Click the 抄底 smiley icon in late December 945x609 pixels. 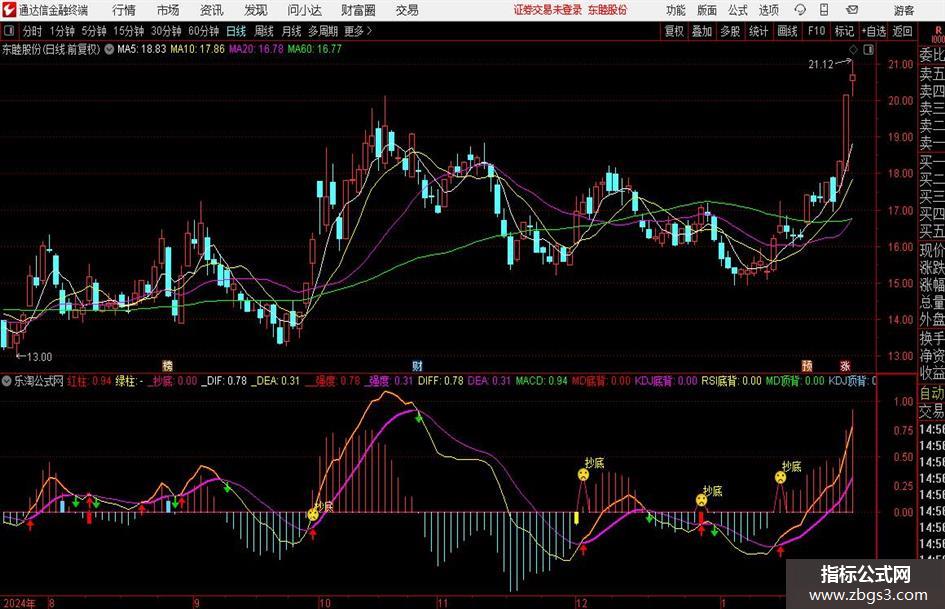[702, 500]
